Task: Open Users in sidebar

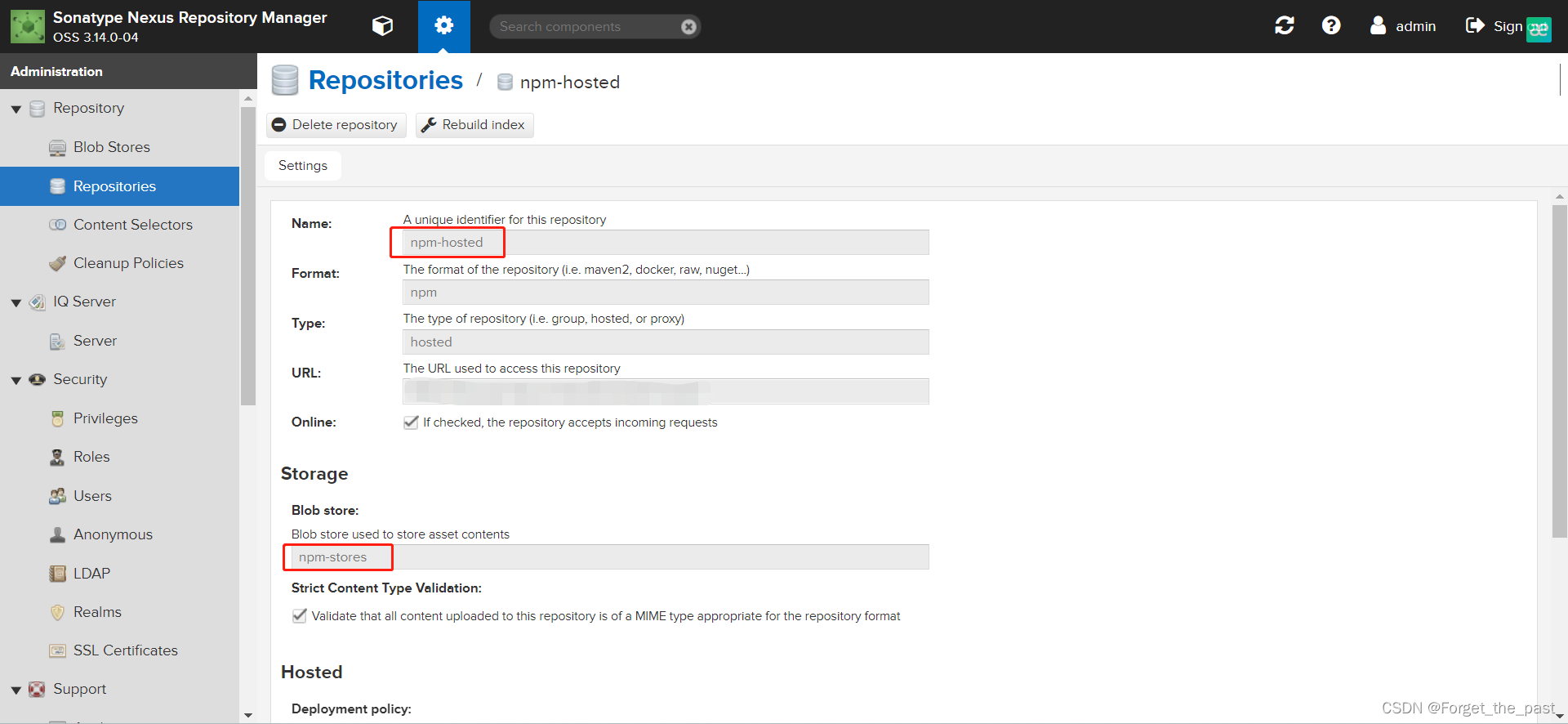Action: click(119, 496)
